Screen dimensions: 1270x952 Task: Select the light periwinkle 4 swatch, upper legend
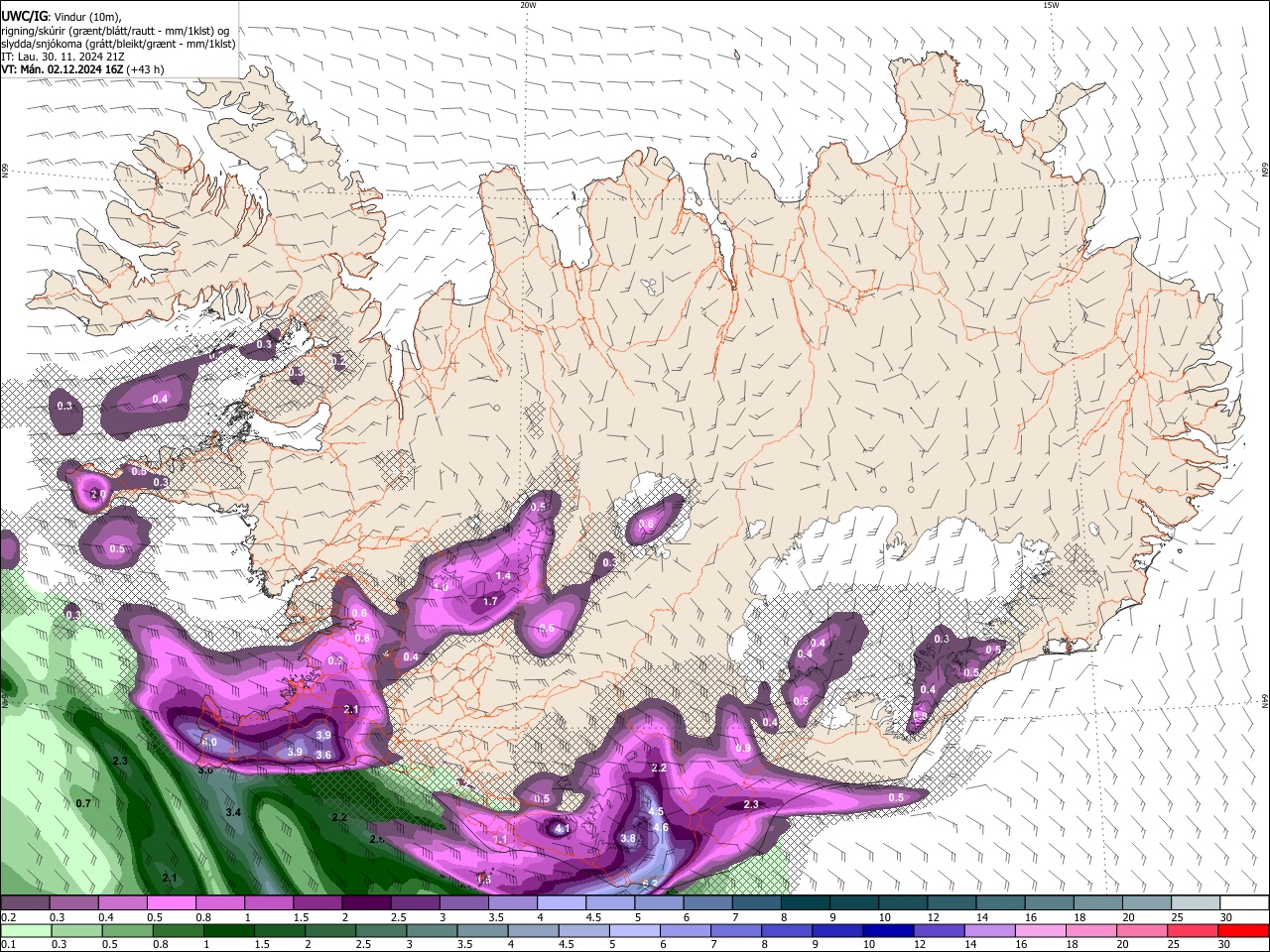[x=562, y=903]
